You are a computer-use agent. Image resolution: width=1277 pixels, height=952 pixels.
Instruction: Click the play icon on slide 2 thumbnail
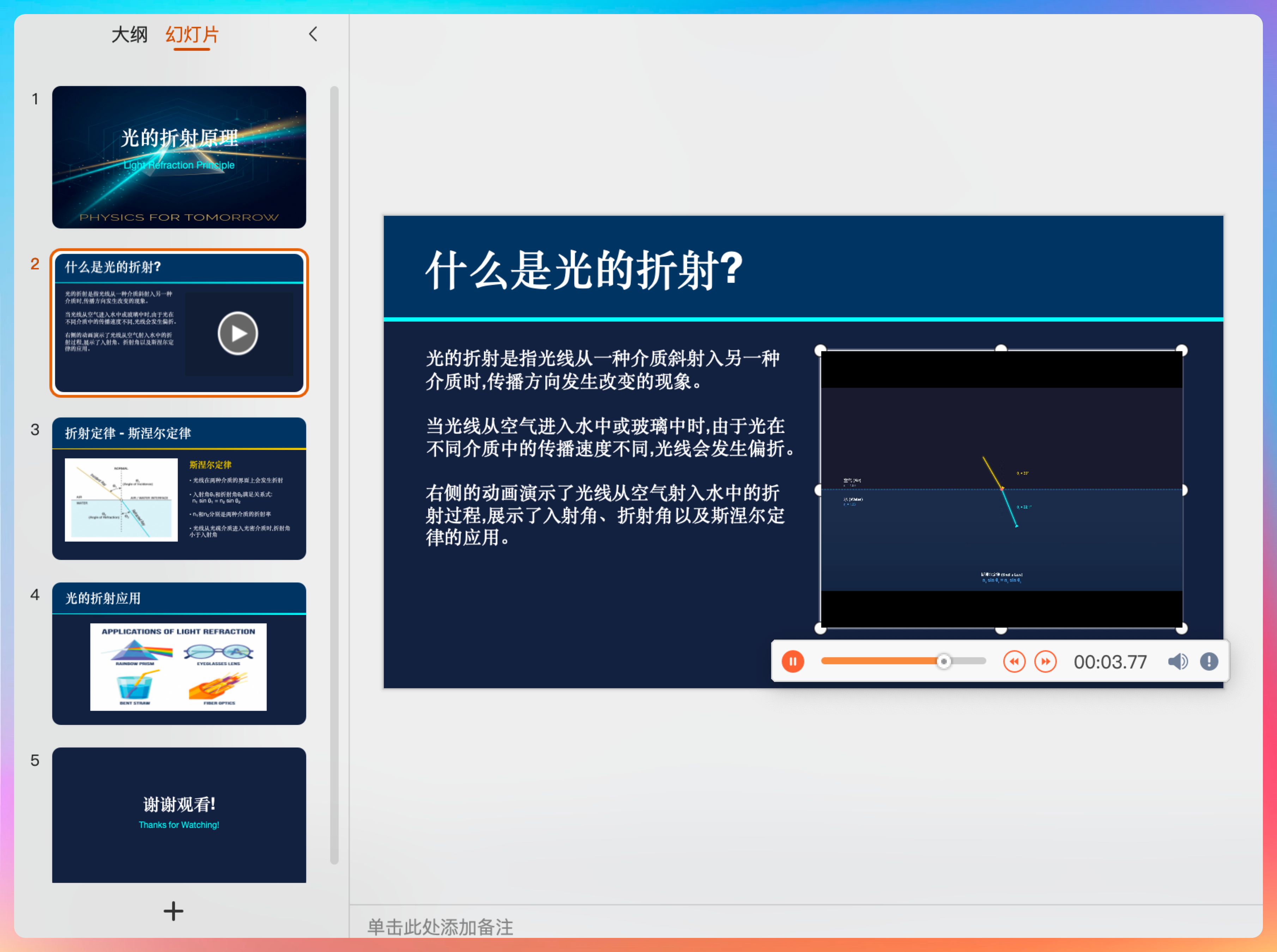pyautogui.click(x=237, y=333)
